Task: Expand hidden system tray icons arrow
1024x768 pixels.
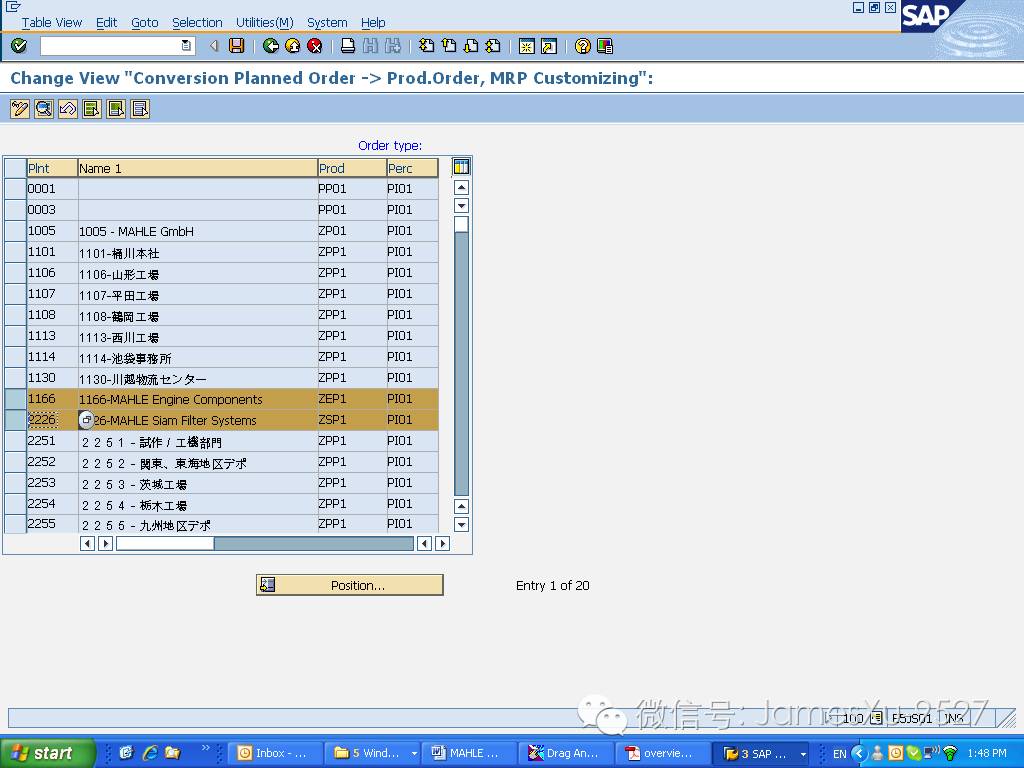Action: click(859, 753)
